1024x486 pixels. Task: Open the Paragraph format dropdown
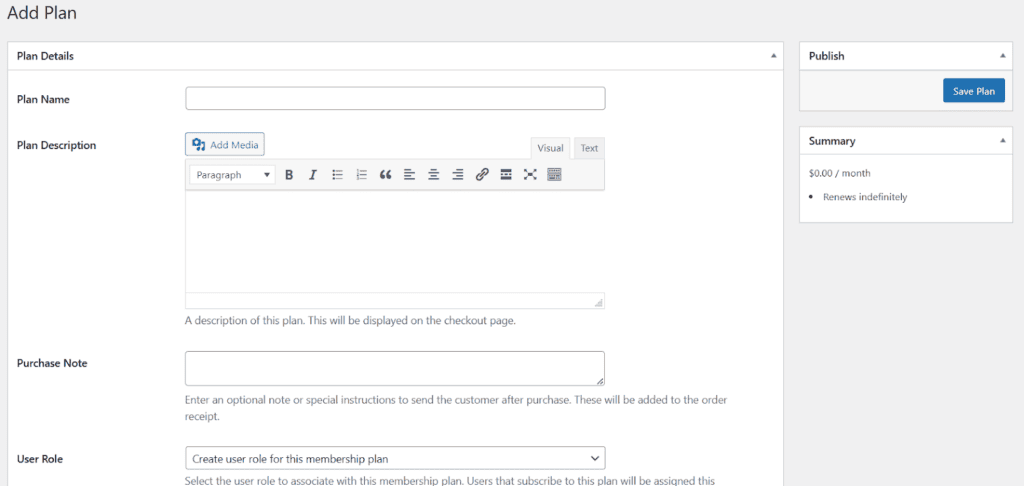coord(232,175)
